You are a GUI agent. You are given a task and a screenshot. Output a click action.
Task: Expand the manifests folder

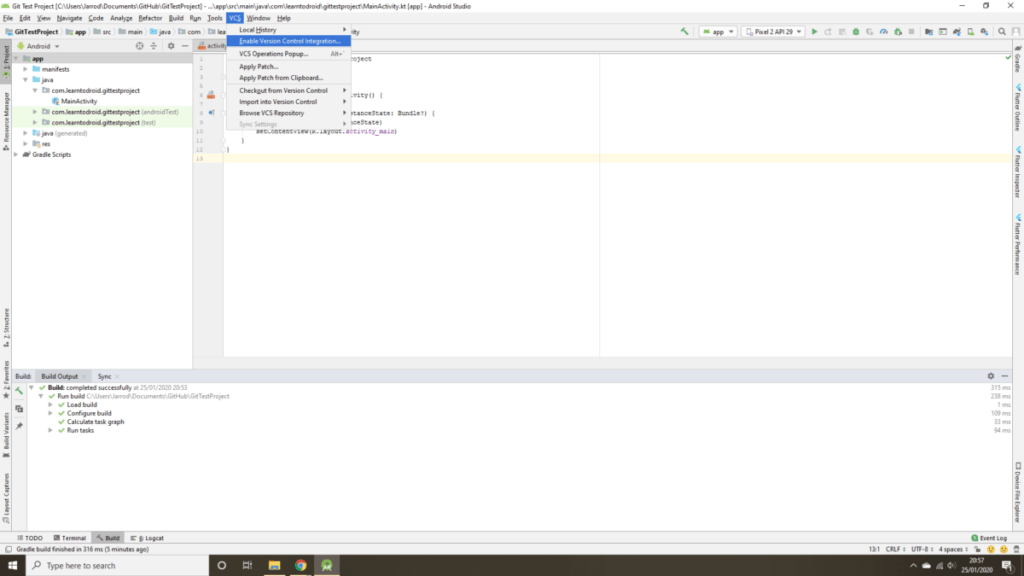[x=35, y=69]
